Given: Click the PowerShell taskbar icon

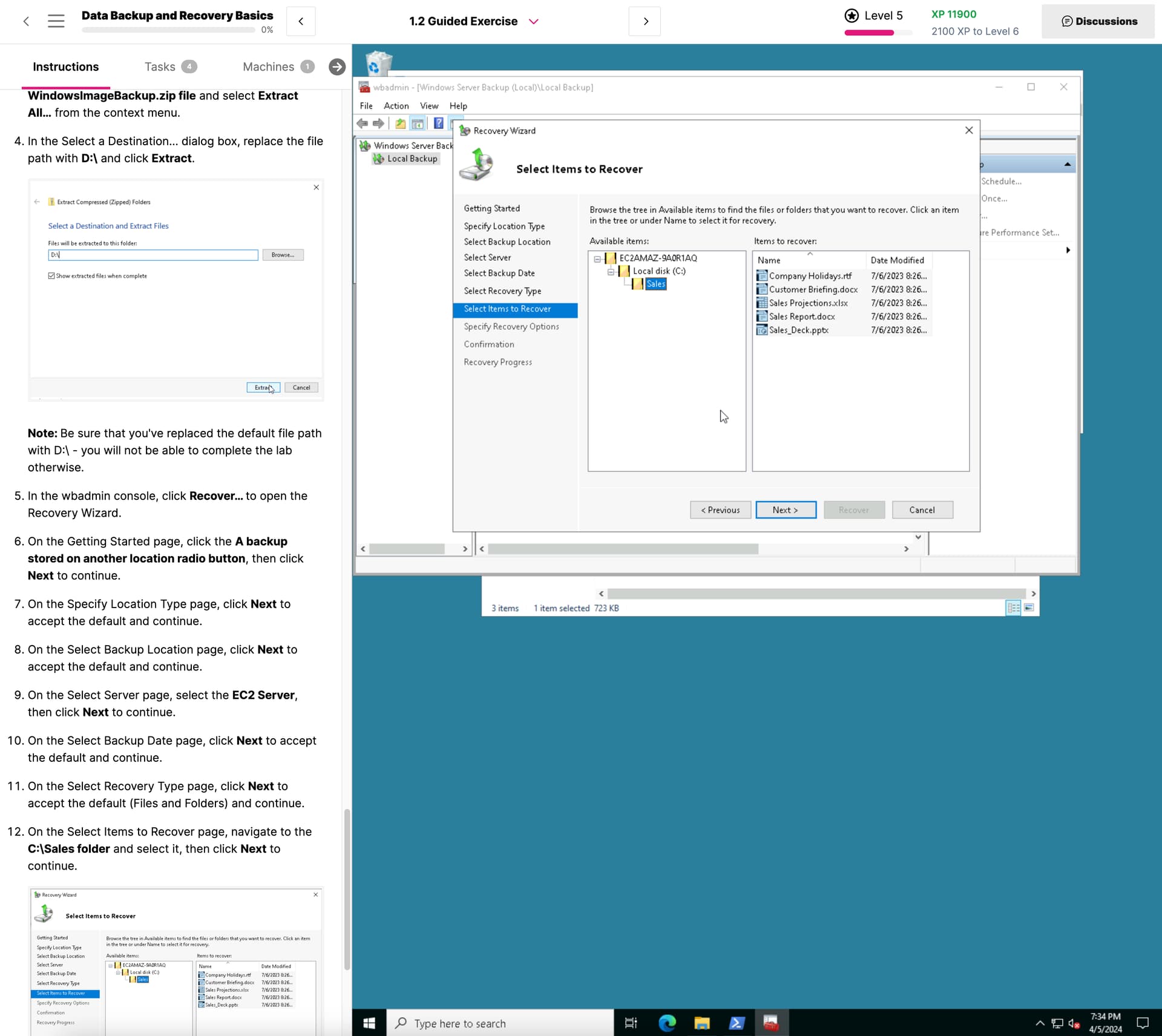Looking at the screenshot, I should [x=737, y=1023].
